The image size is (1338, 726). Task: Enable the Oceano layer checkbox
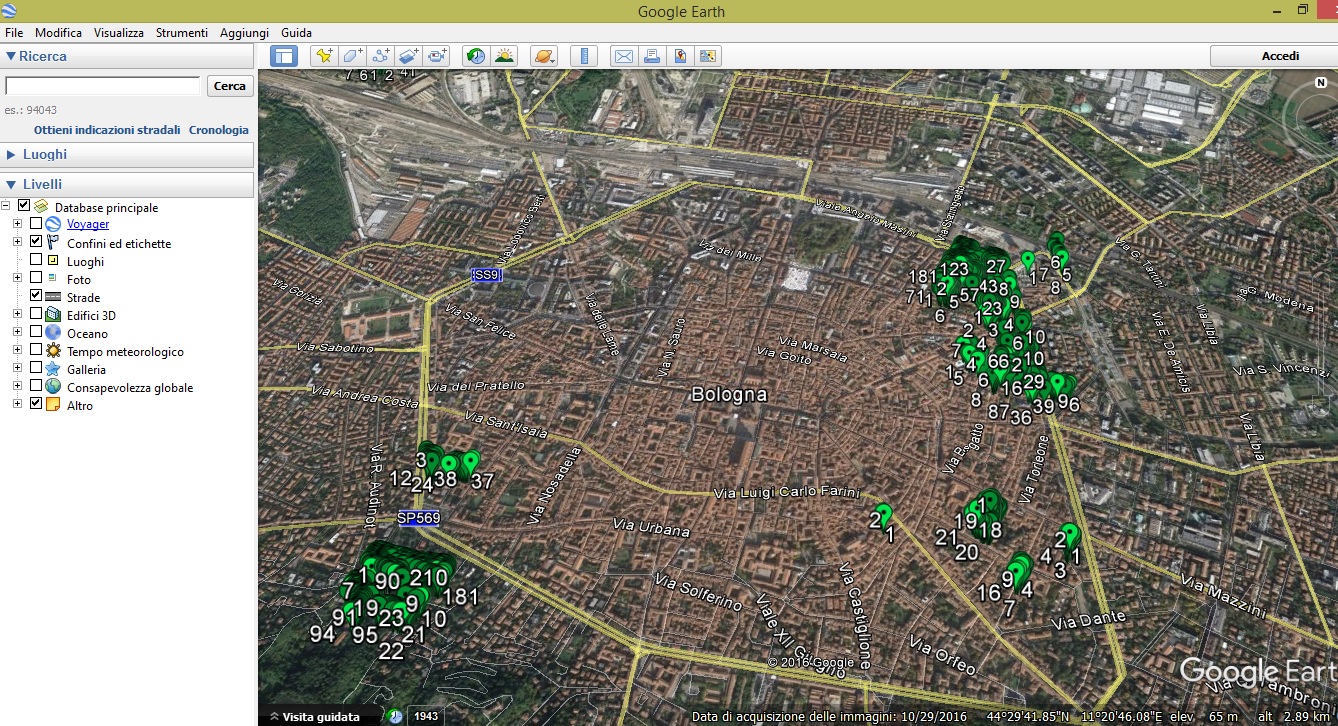pos(36,332)
